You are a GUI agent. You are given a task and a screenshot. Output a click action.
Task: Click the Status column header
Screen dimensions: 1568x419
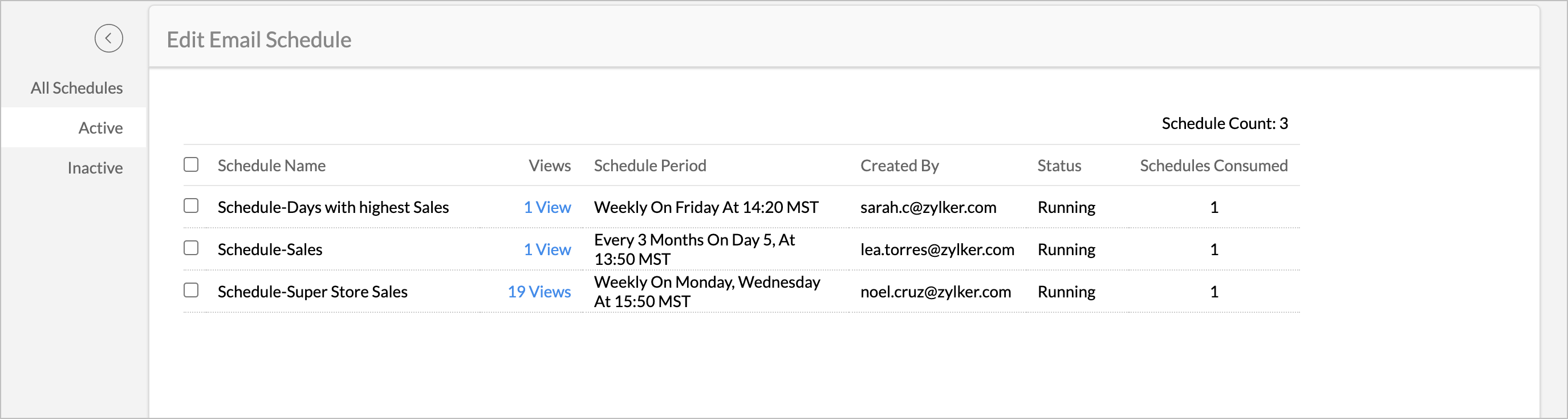(x=1058, y=166)
